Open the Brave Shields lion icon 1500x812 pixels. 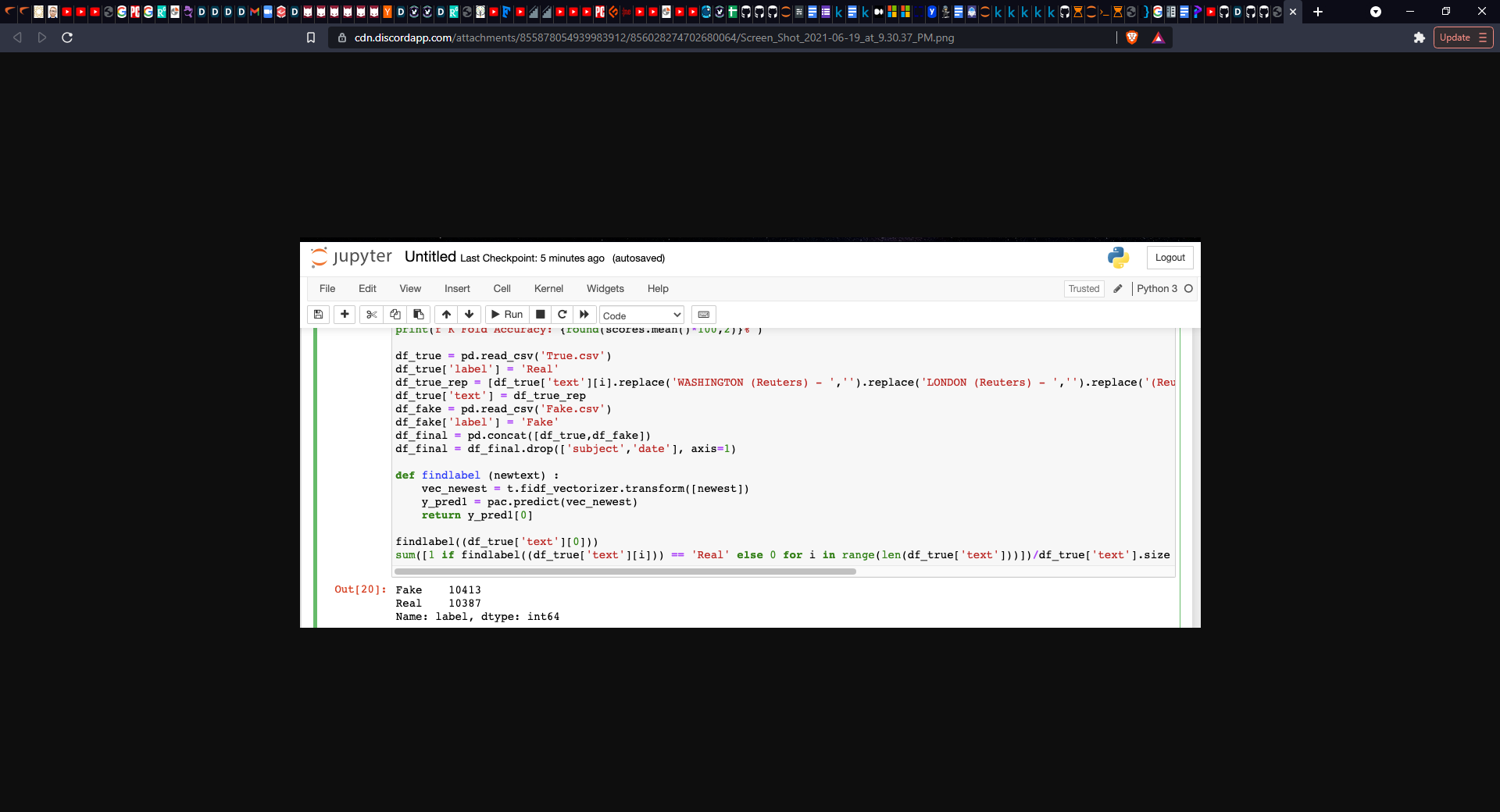point(1131,37)
